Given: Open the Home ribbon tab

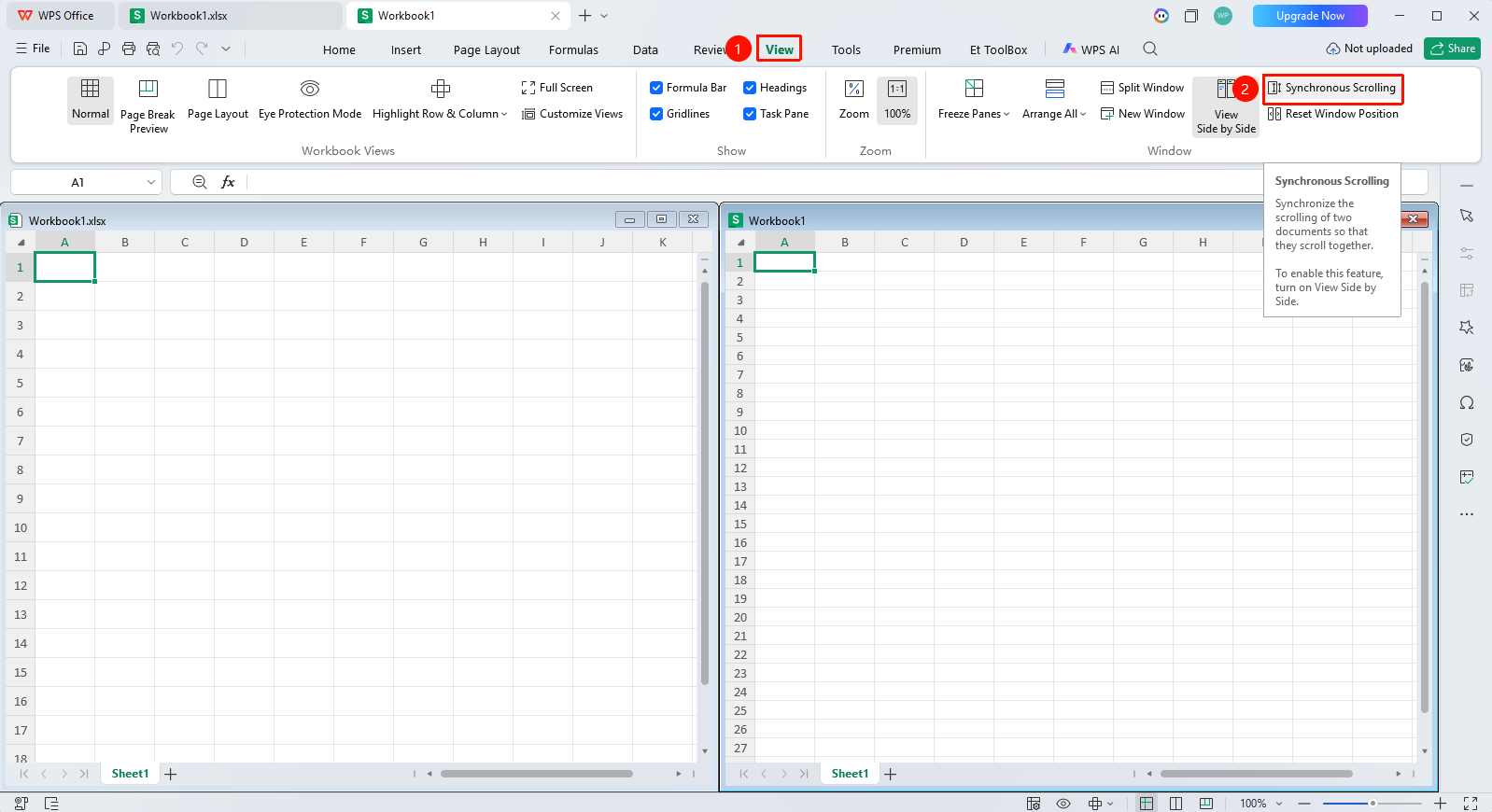Looking at the screenshot, I should [x=339, y=49].
